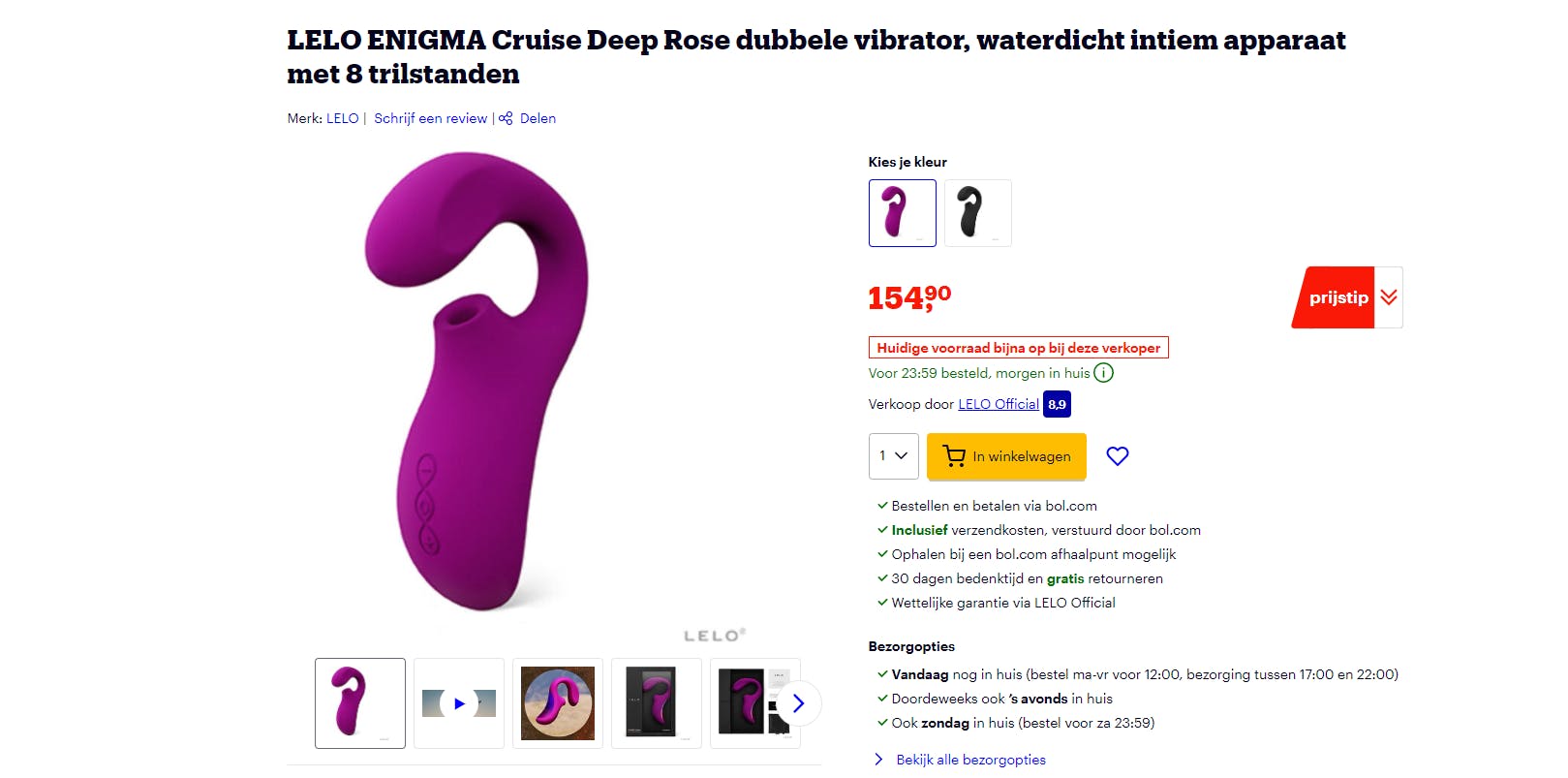Select the black color variant

click(x=977, y=213)
